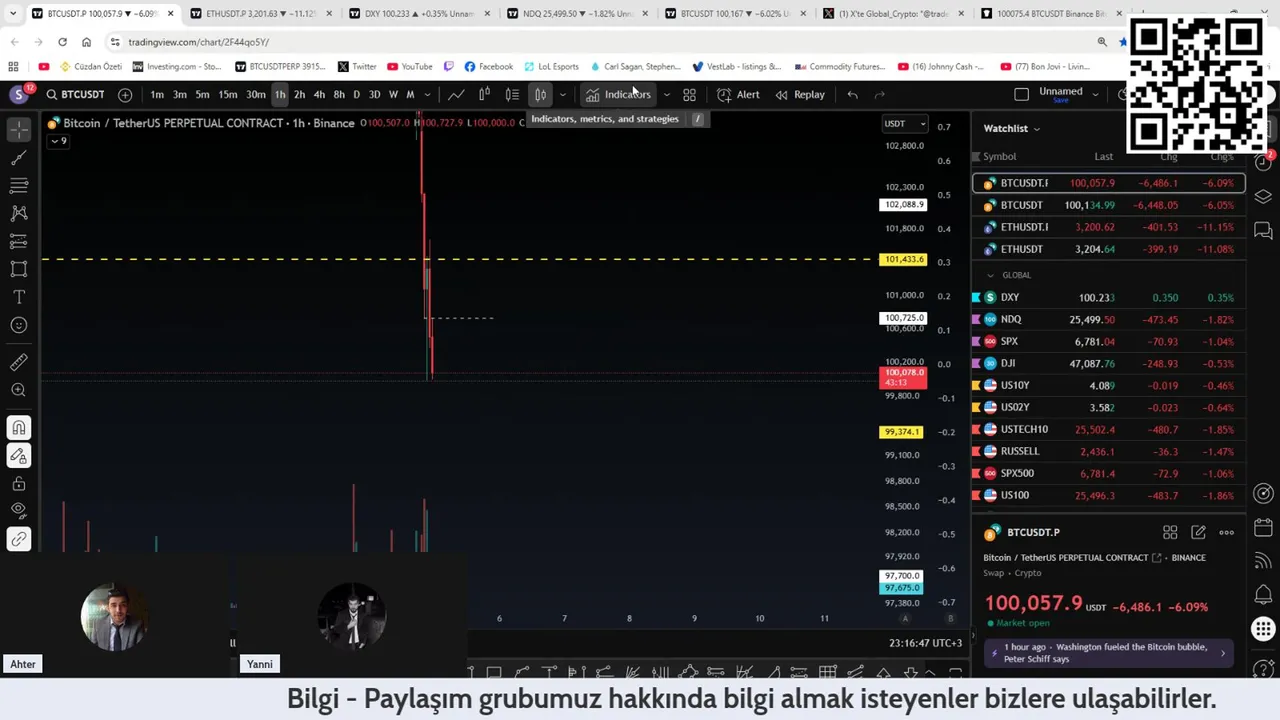The image size is (1280, 720).
Task: Select the 1m timeframe
Action: click(157, 94)
